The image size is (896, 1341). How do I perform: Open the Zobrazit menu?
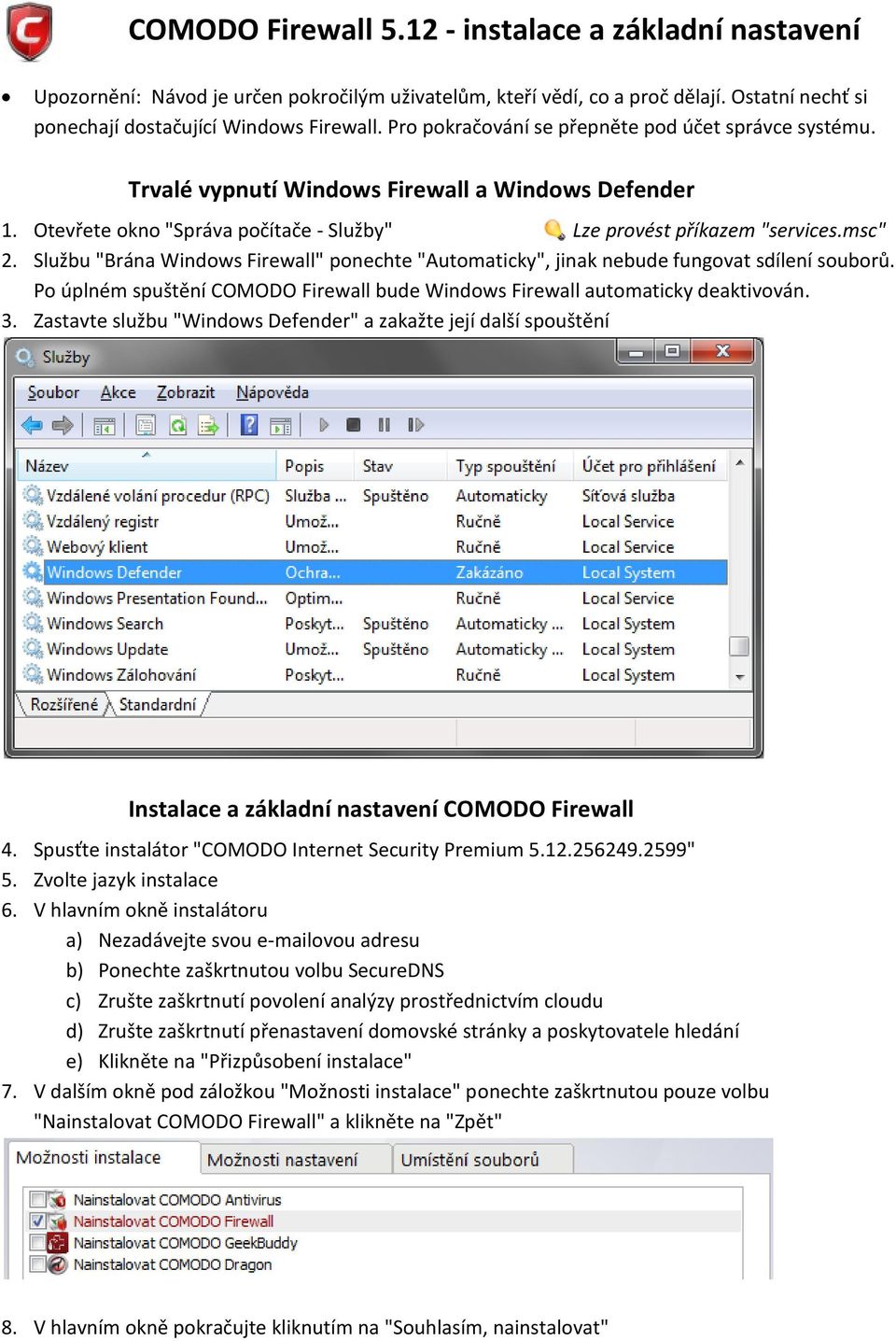tap(186, 392)
